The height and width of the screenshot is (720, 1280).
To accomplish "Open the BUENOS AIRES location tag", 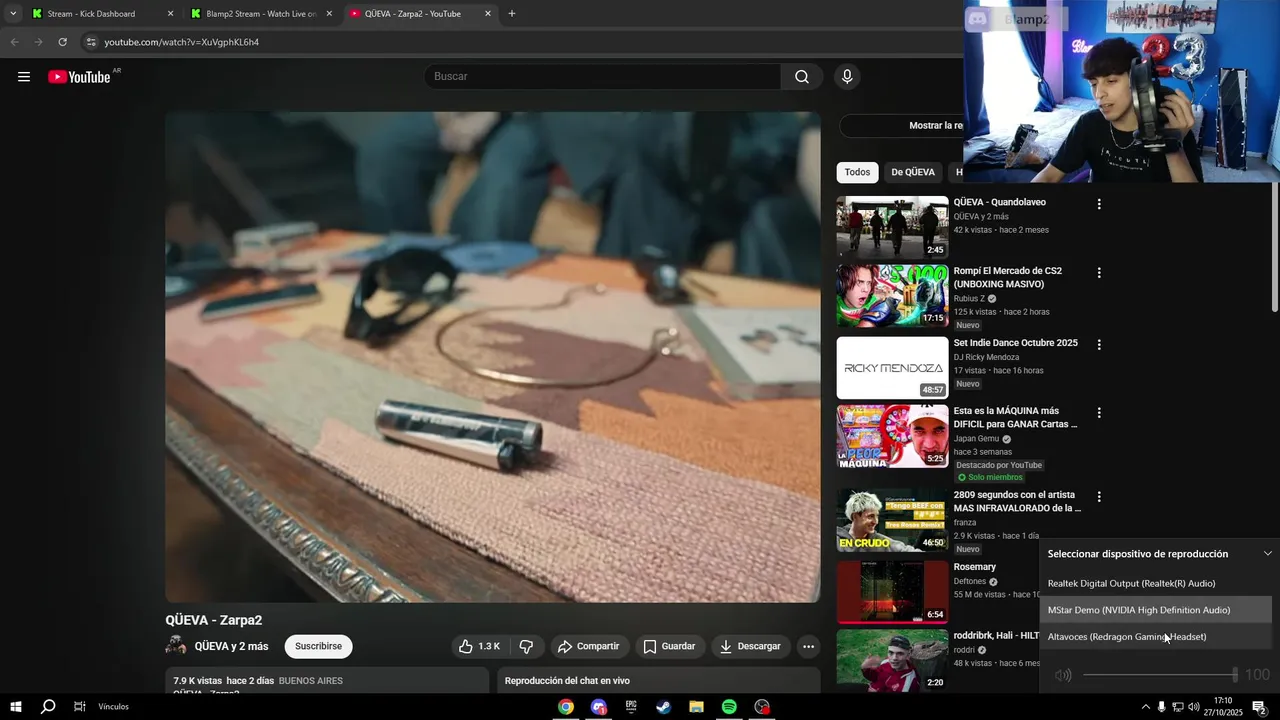I will point(310,681).
